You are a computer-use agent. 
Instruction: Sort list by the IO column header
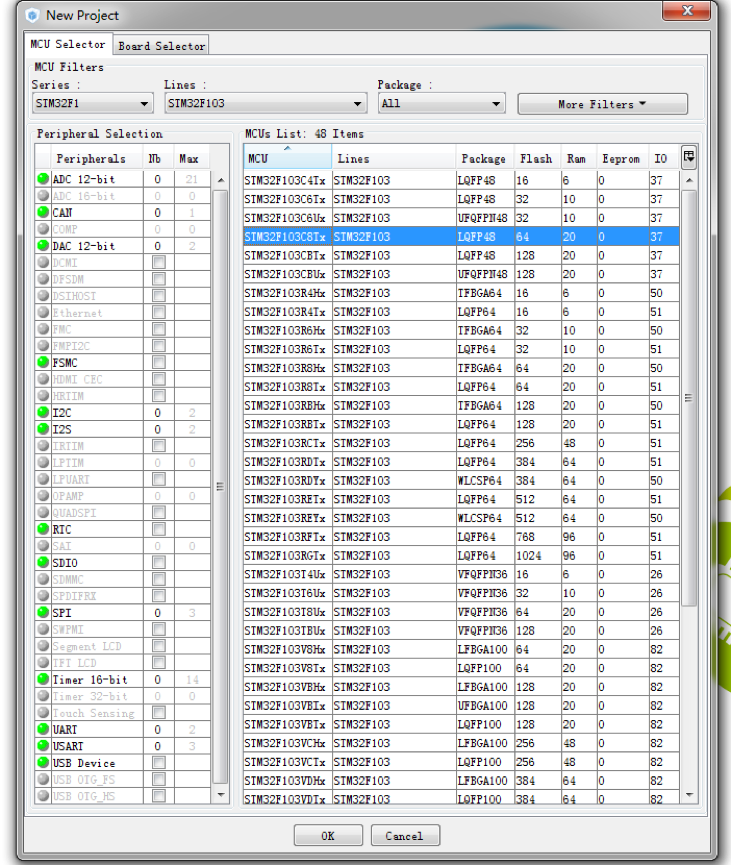(x=663, y=158)
